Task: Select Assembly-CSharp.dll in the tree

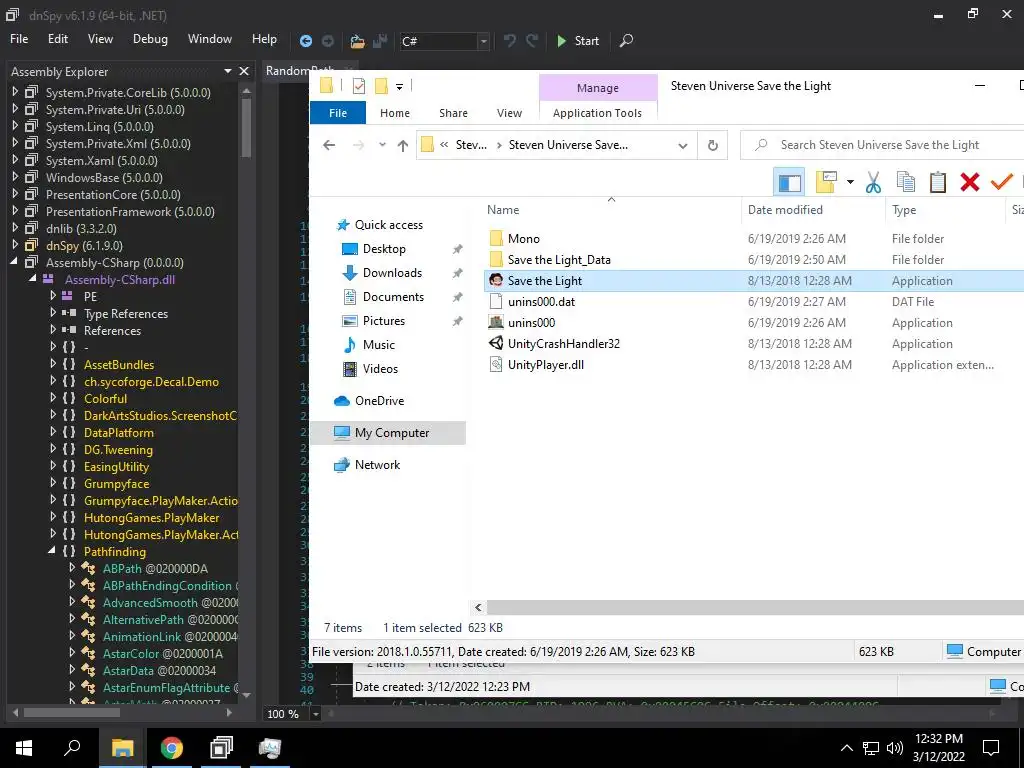Action: pos(120,280)
